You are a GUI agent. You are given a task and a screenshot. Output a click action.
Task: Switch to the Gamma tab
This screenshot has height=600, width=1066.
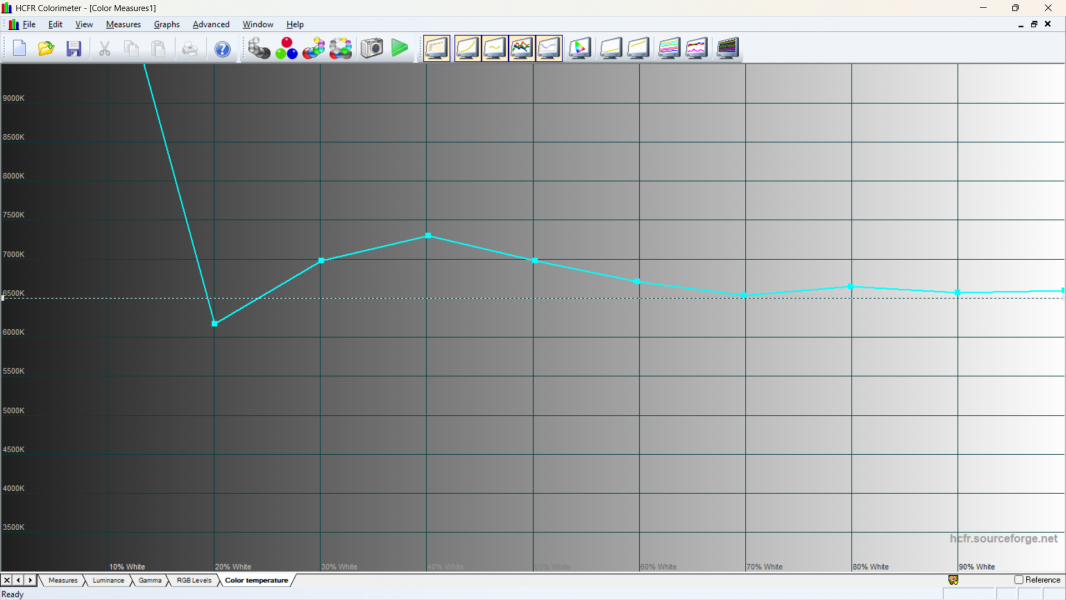tap(150, 580)
